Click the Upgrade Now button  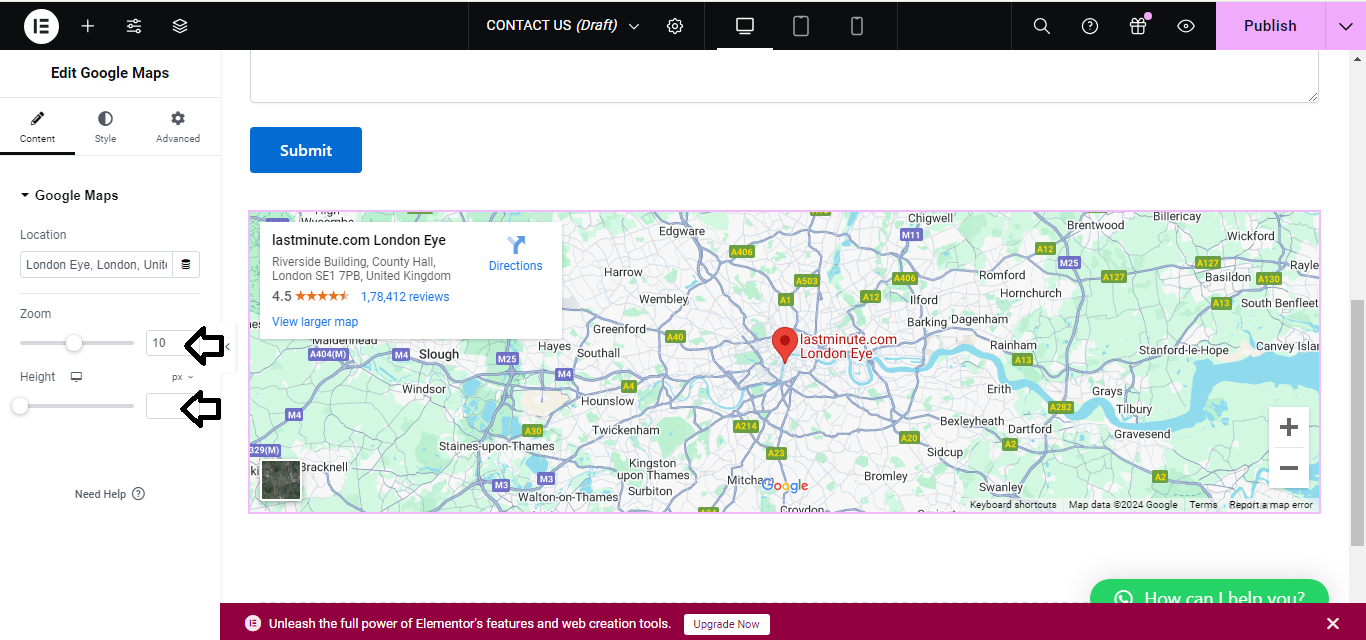[726, 624]
